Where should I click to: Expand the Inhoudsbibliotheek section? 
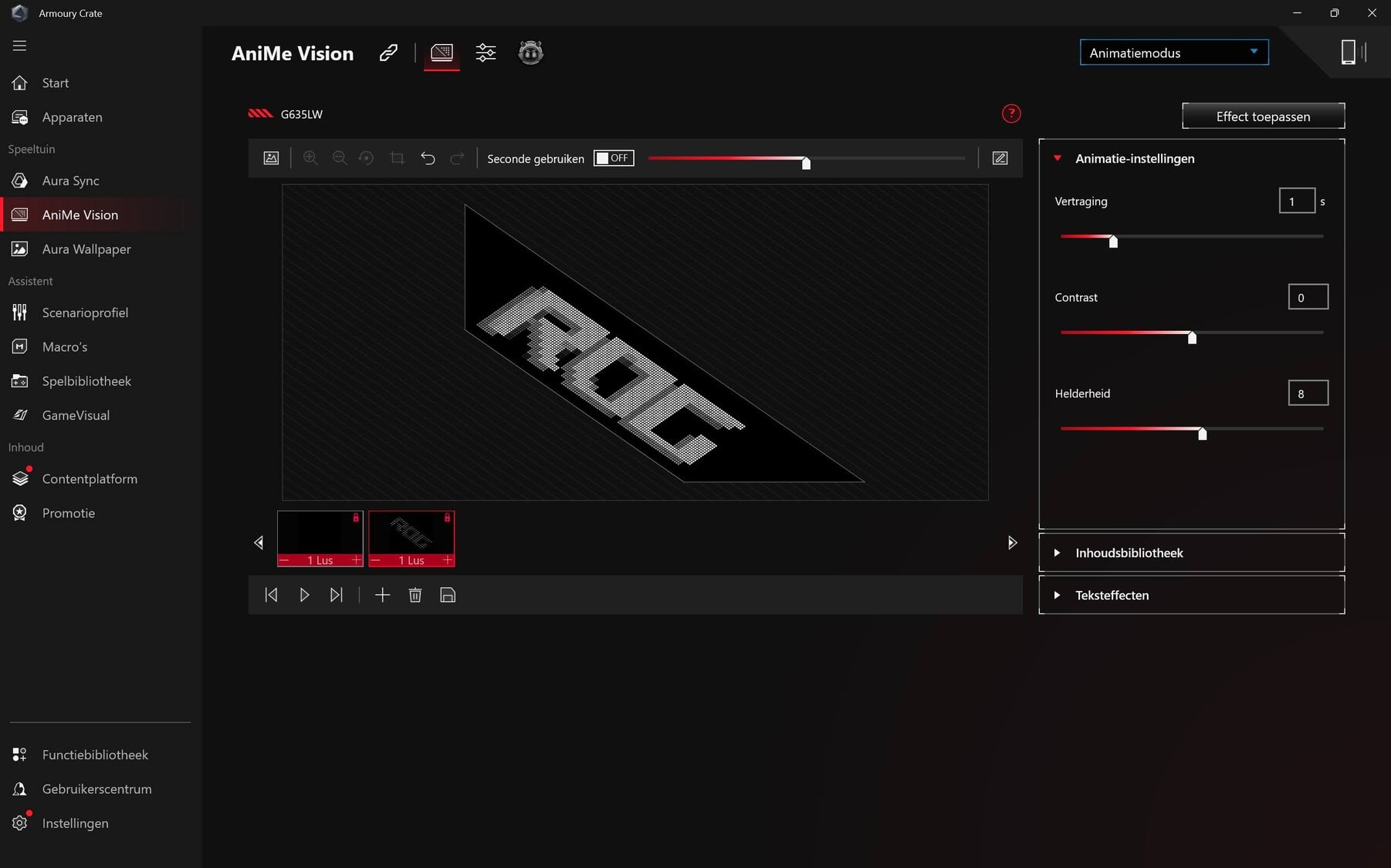tap(1191, 552)
